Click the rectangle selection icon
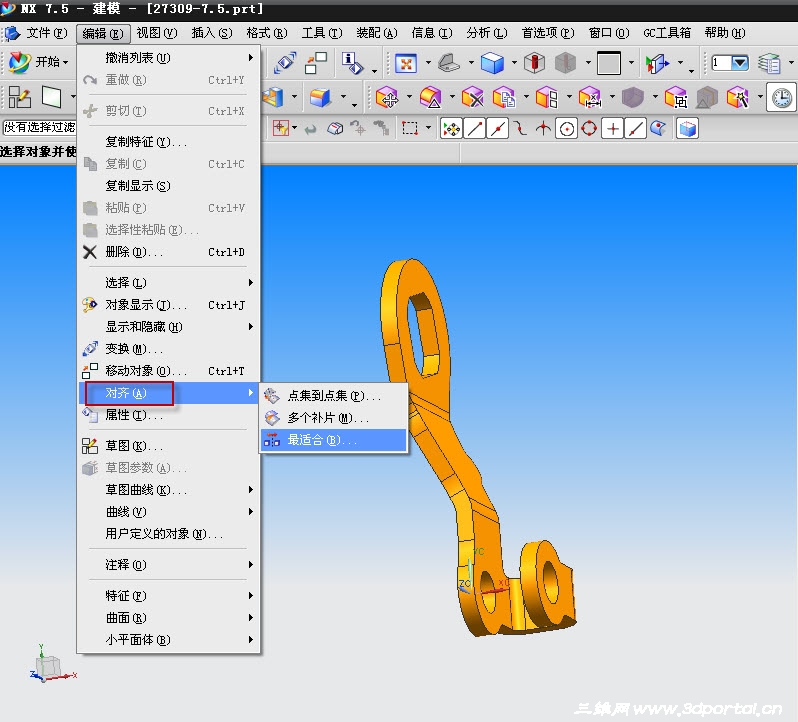This screenshot has height=722, width=798. point(410,128)
